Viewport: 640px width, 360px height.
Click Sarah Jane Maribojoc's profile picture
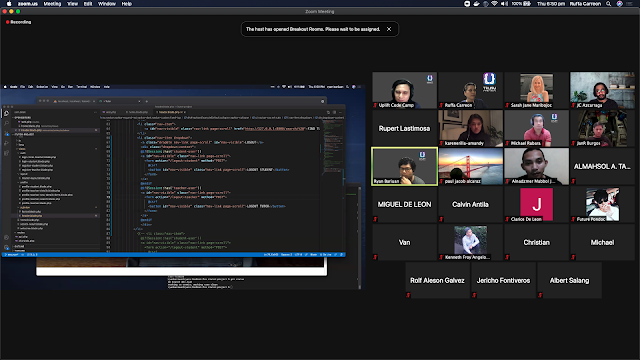coord(536,88)
